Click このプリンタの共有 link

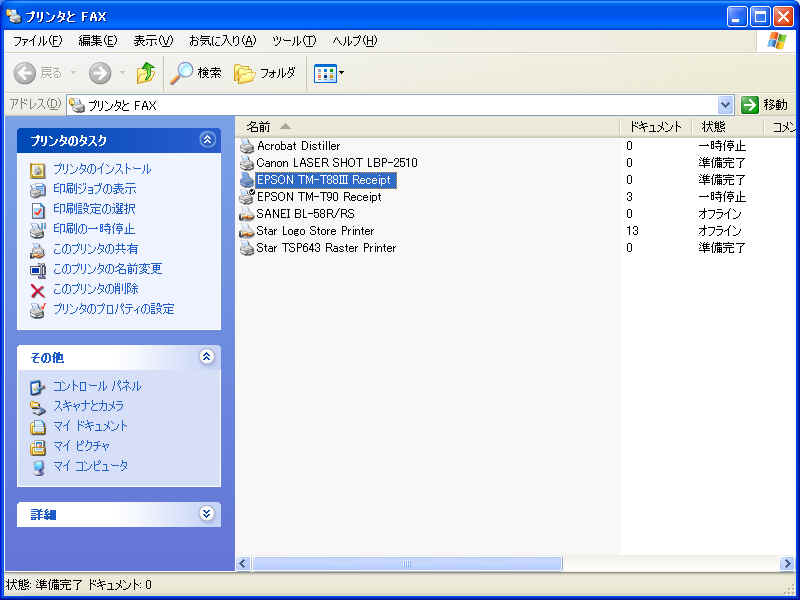pos(95,248)
